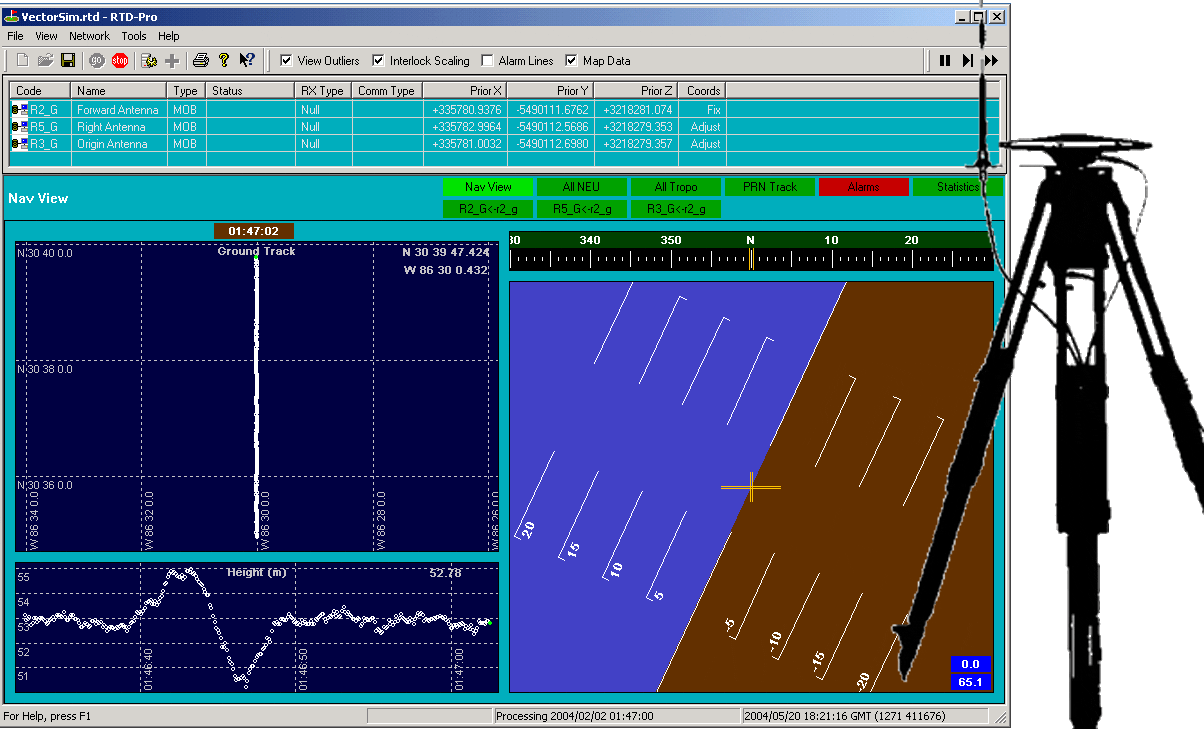
Task: Click the grey plus Add icon
Action: click(x=172, y=61)
